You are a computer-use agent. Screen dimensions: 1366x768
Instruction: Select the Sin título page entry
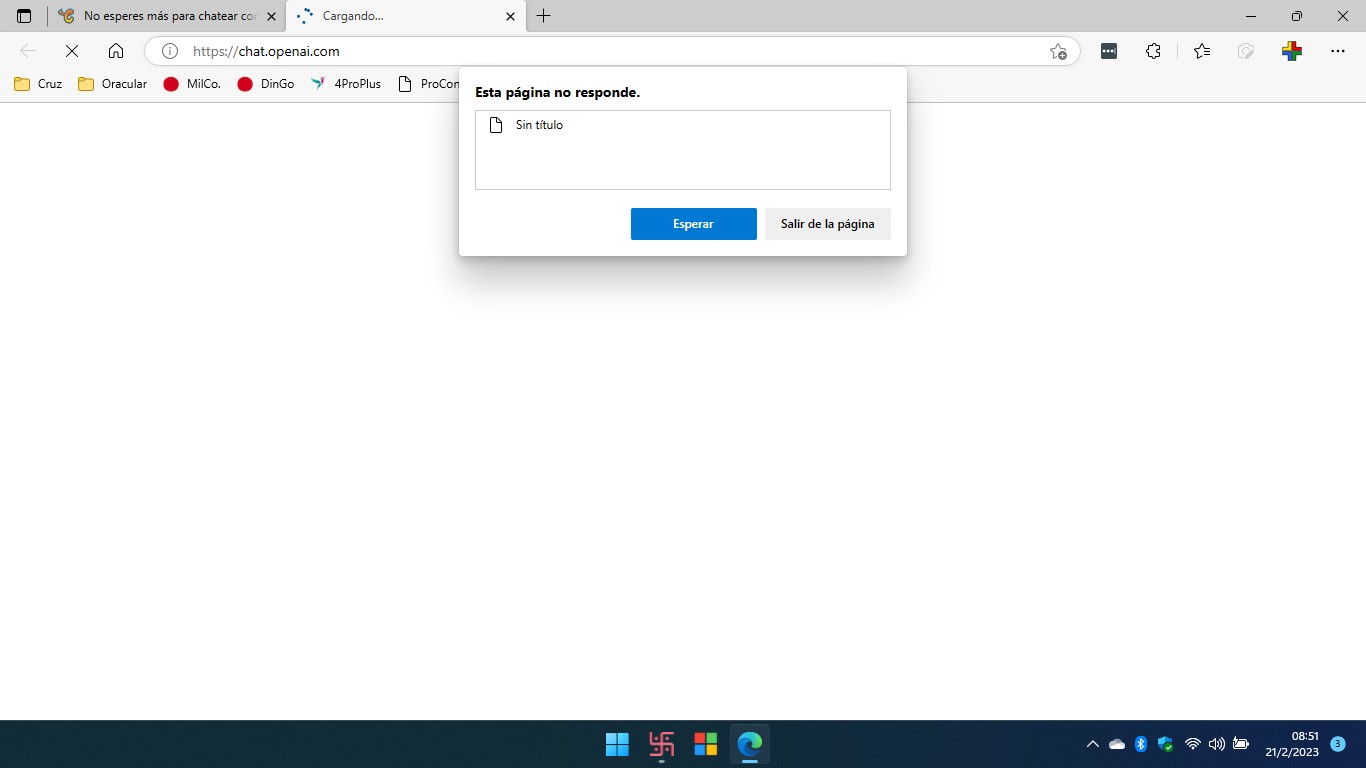tap(539, 125)
